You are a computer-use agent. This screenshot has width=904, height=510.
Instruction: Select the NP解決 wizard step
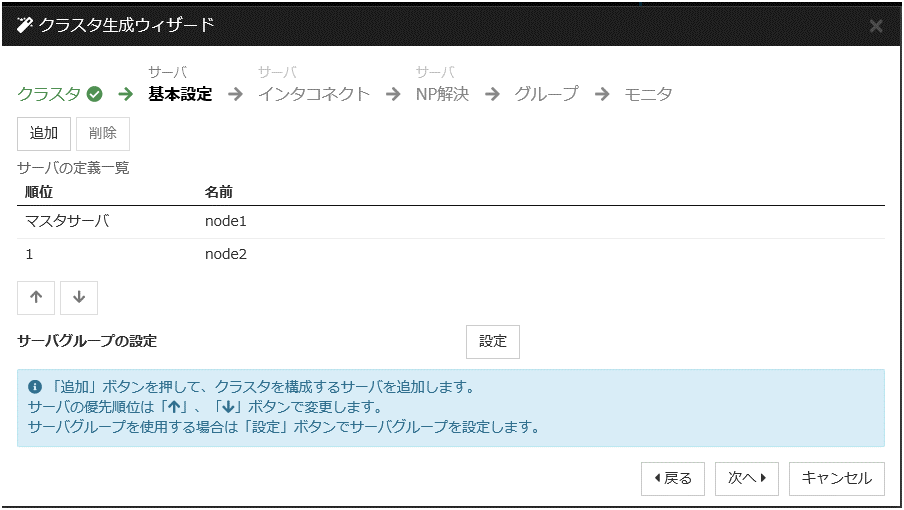442,95
